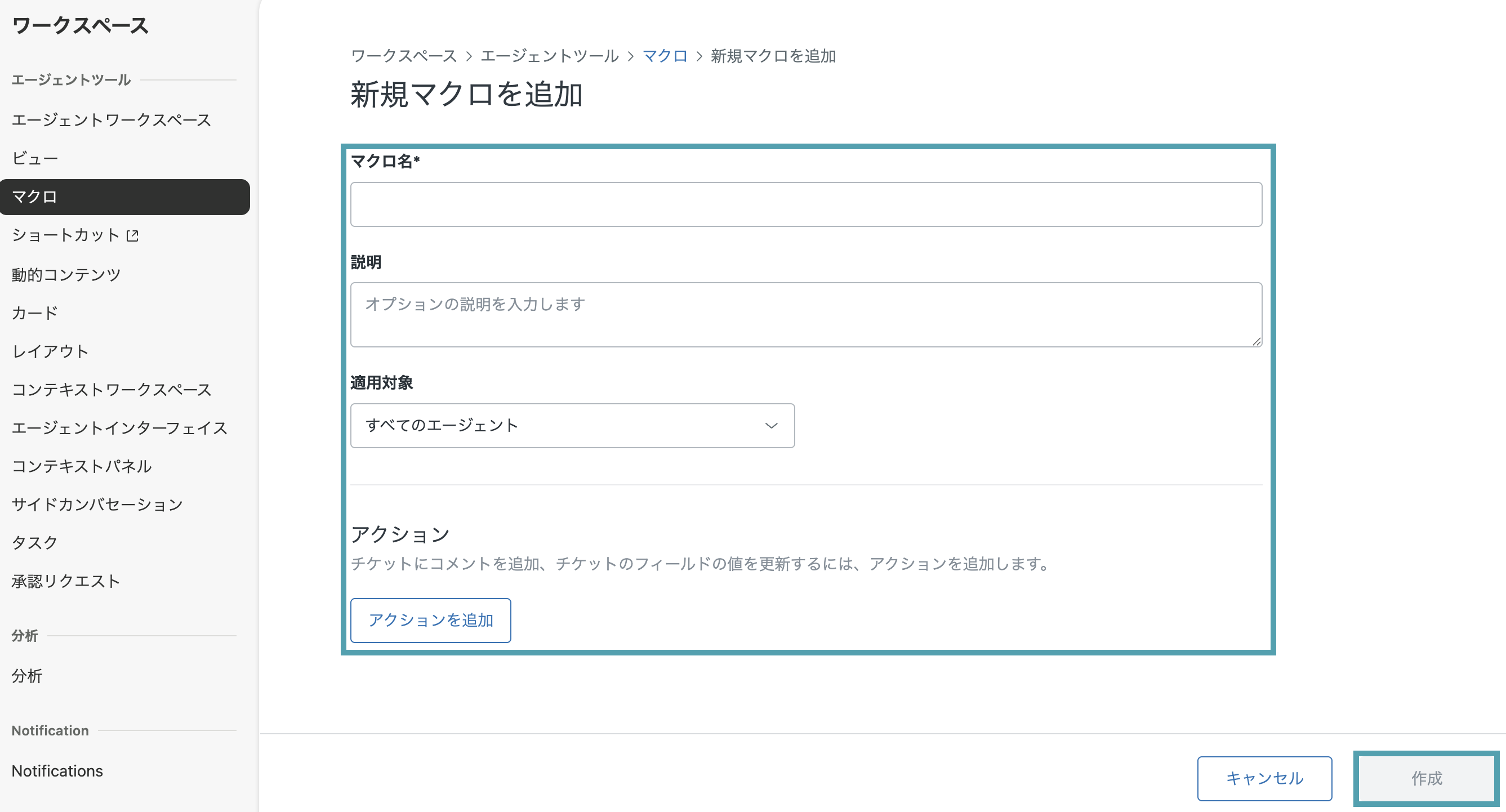Click the ワークスペース sidebar title
This screenshot has height=812, width=1506.
(x=80, y=25)
